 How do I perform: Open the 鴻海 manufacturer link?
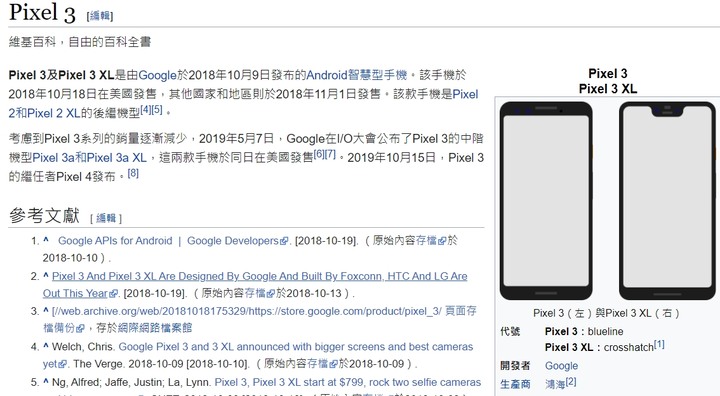coord(555,385)
